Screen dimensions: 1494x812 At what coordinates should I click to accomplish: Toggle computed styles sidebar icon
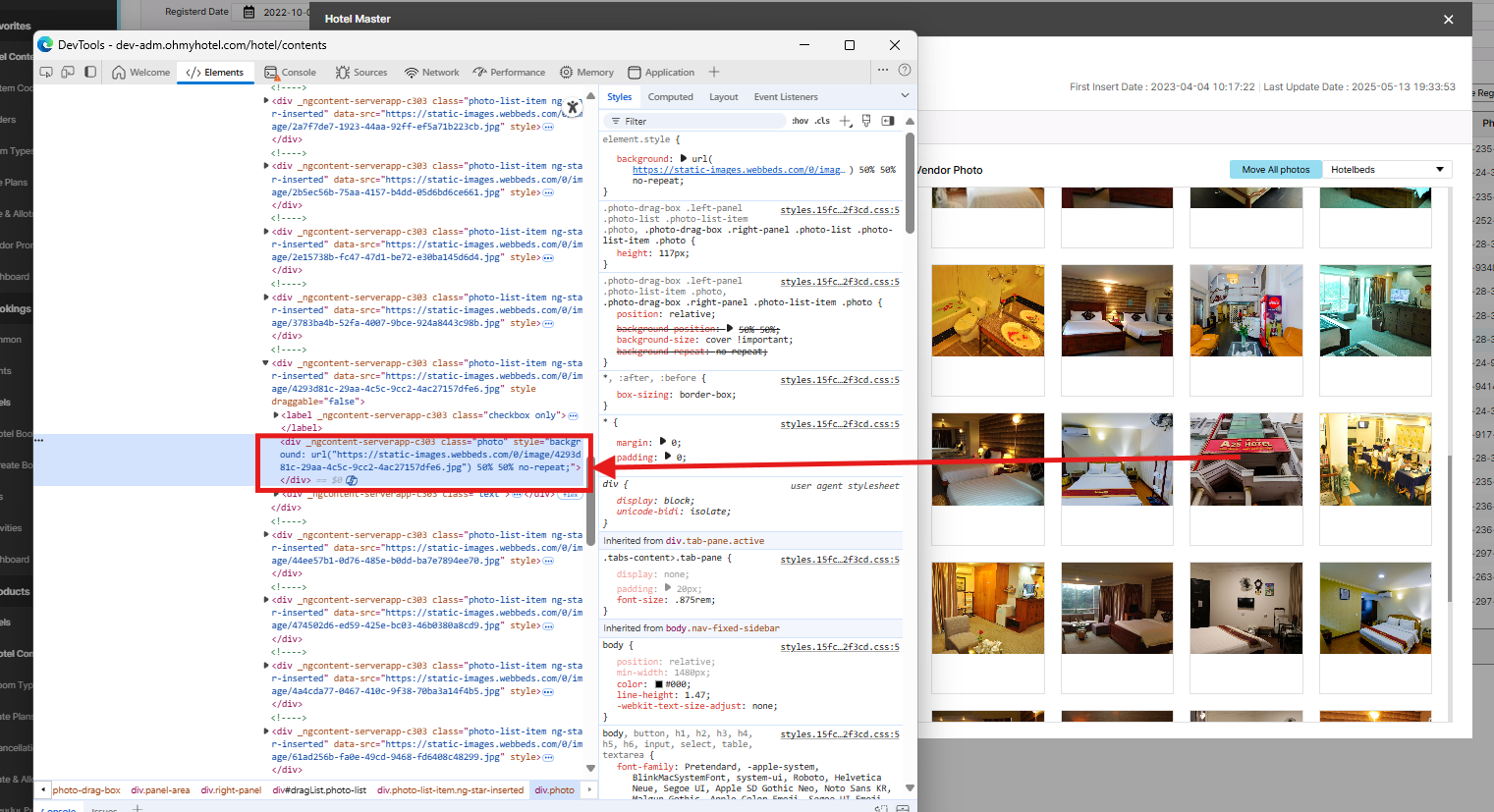pos(888,121)
